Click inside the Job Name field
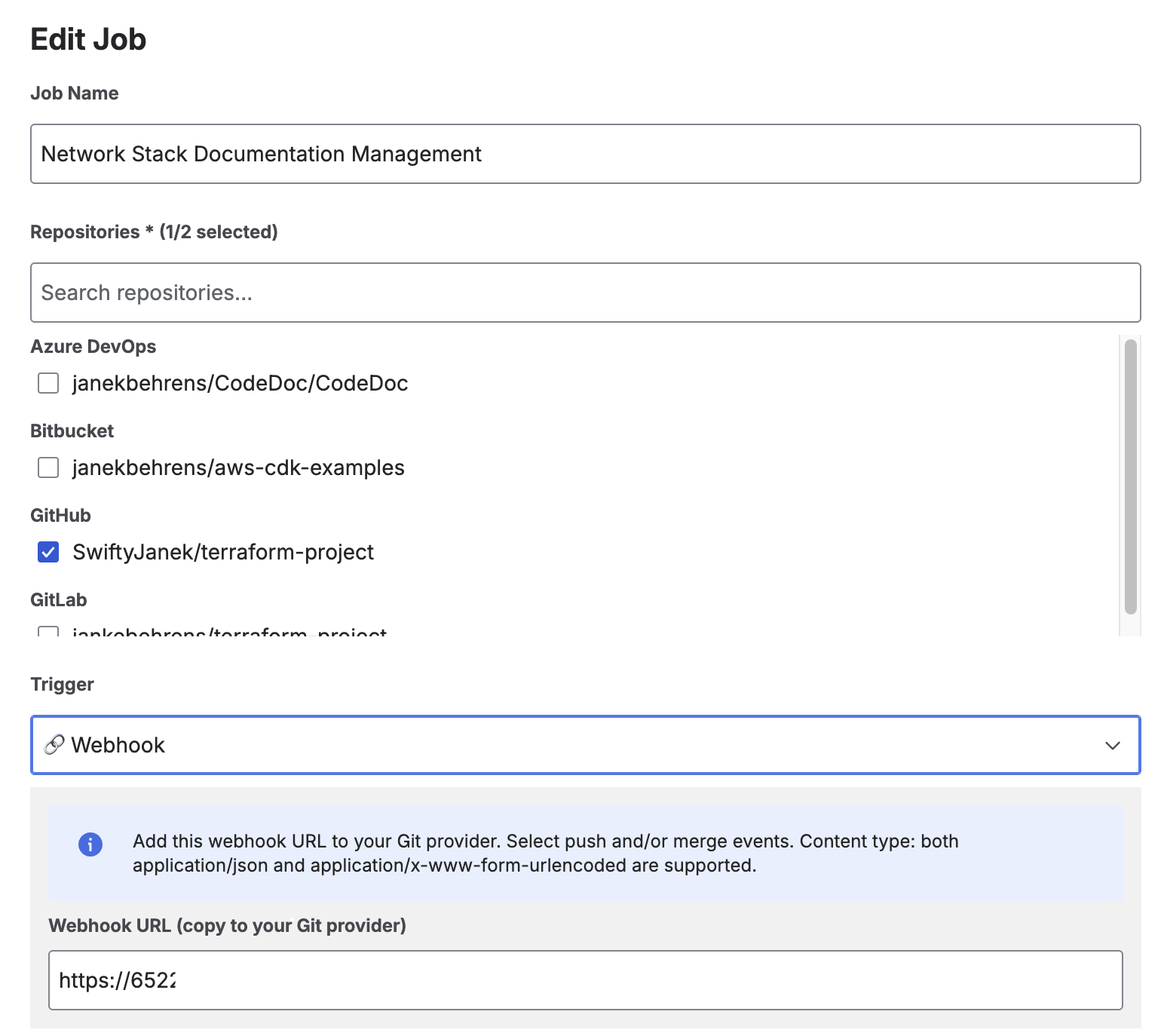 point(580,154)
